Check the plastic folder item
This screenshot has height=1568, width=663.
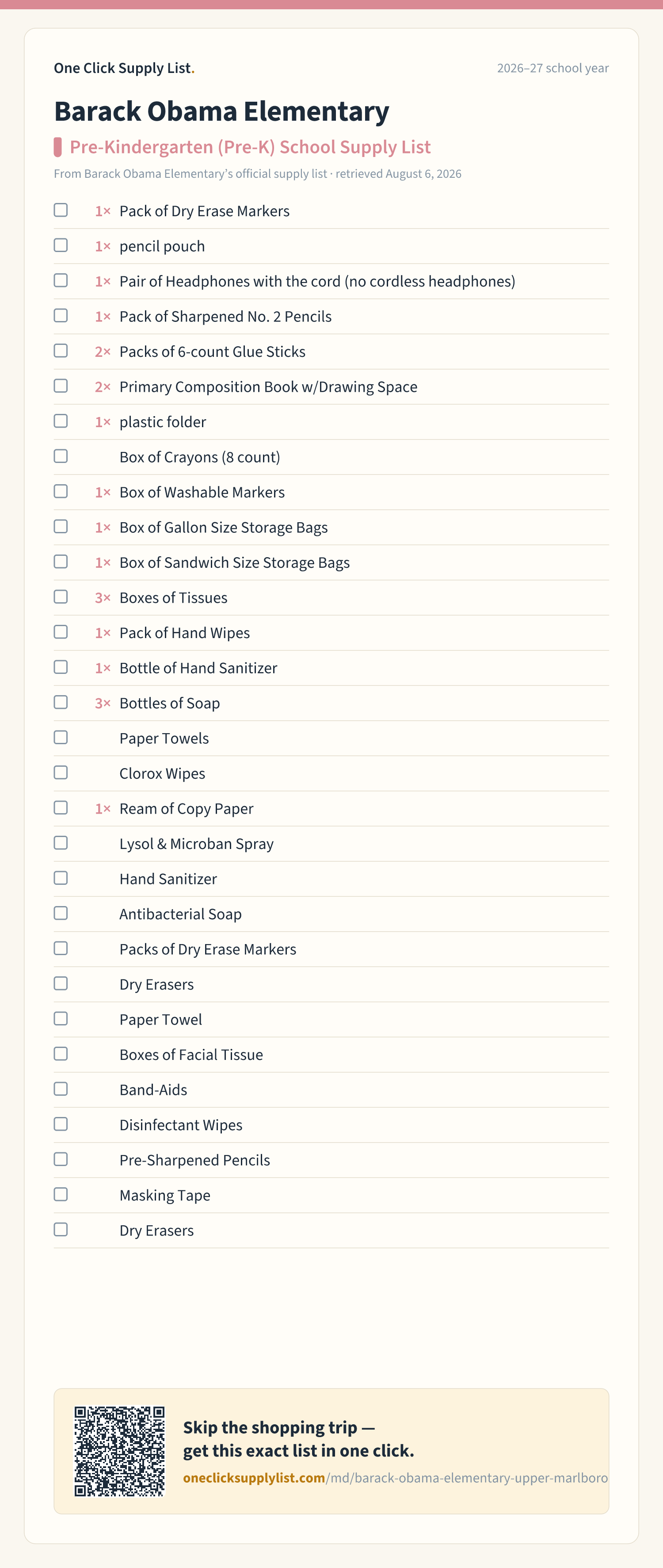[61, 421]
